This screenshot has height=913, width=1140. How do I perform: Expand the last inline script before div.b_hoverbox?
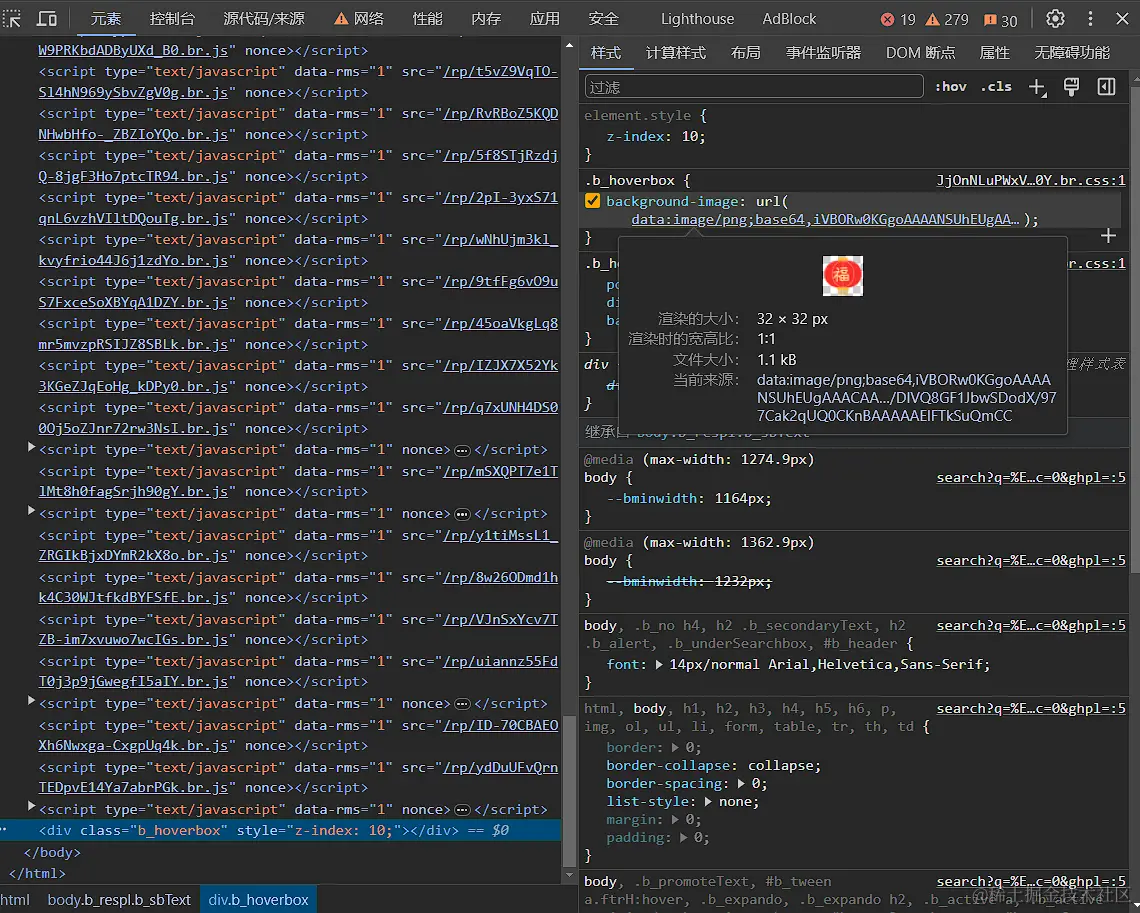coord(31,806)
